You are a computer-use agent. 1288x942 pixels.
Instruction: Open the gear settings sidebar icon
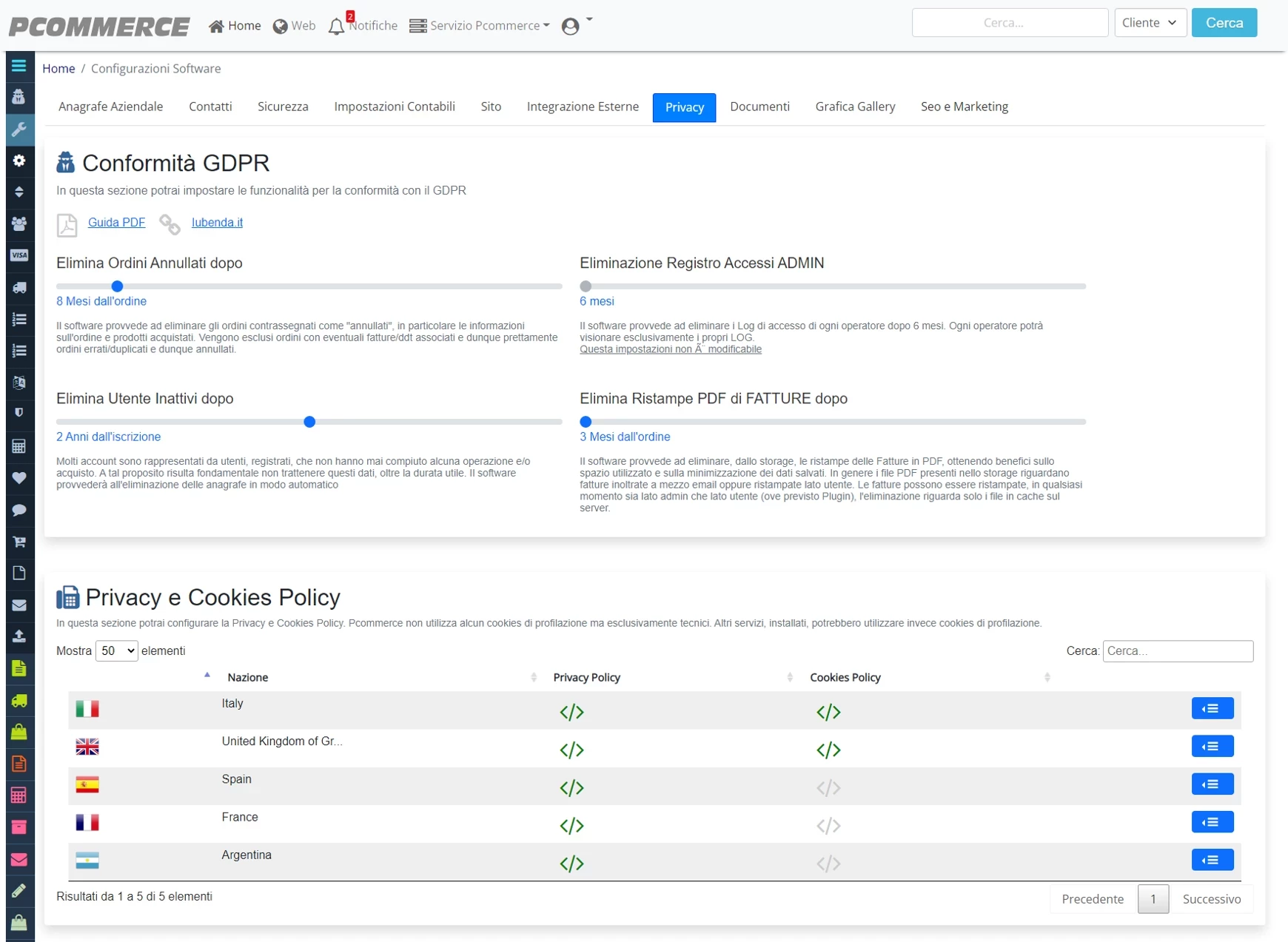click(x=19, y=161)
